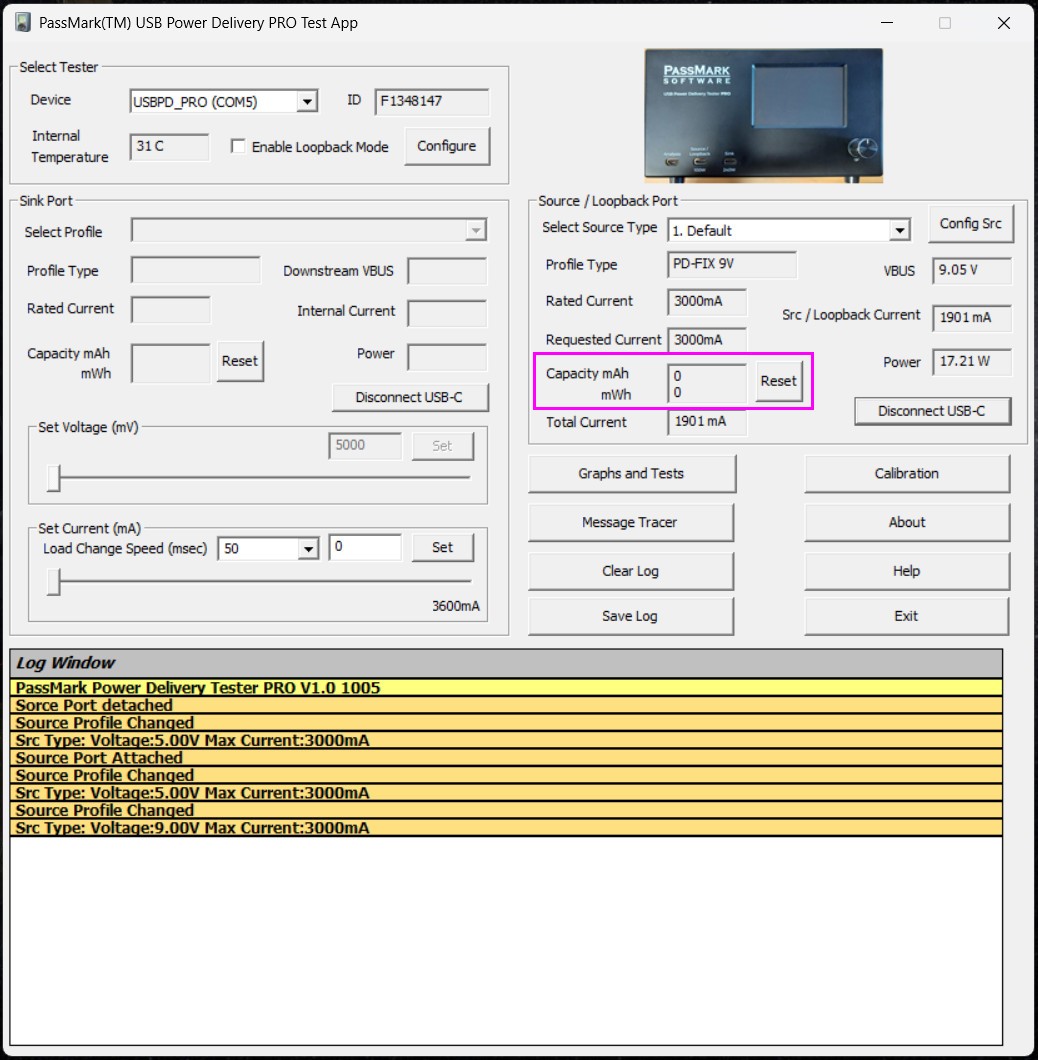Select log line 'Src Type: Voltage:9.00V Max Current:3000mA'
The height and width of the screenshot is (1060, 1038).
(x=506, y=828)
